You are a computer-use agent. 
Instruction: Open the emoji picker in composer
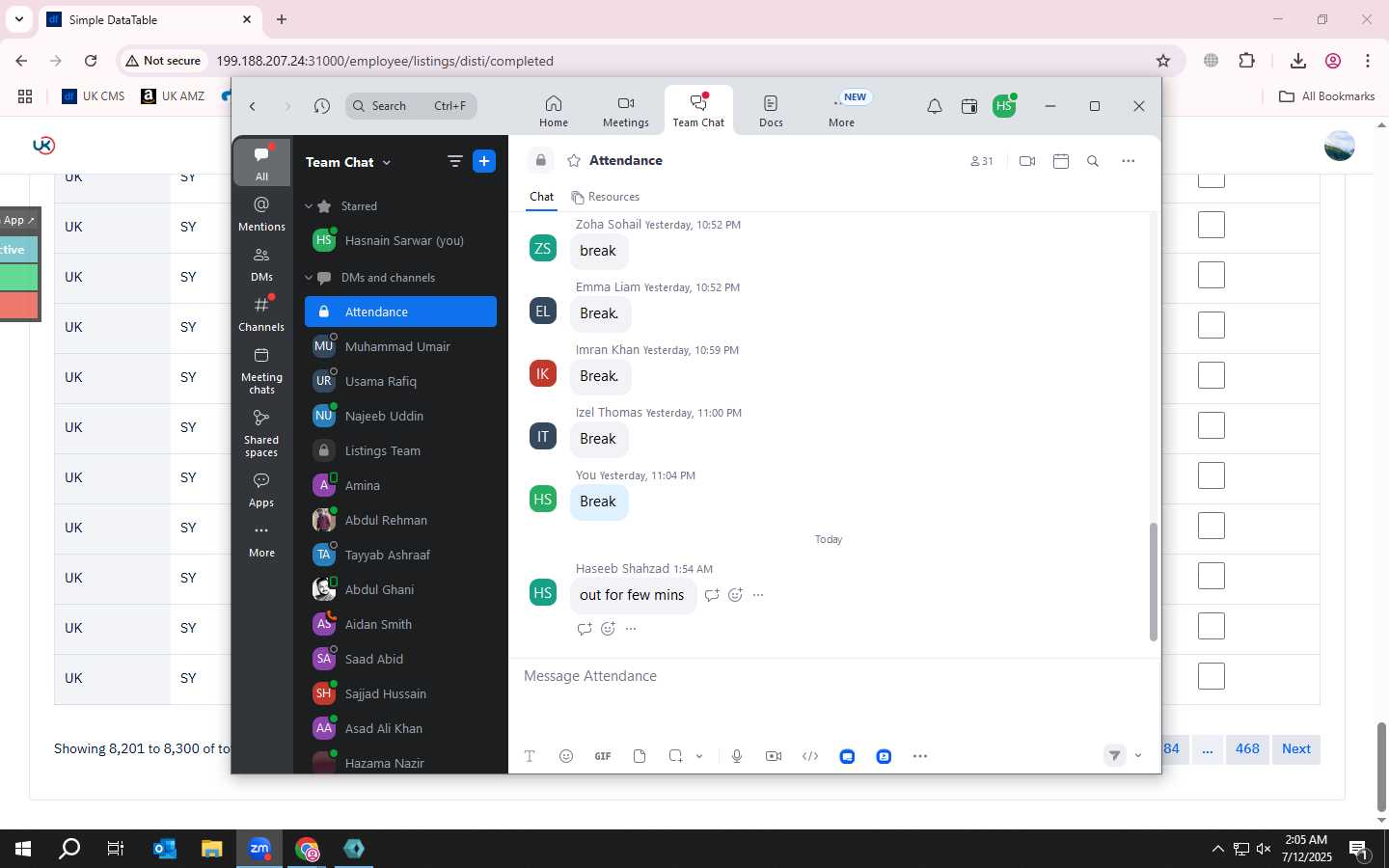pos(566,756)
